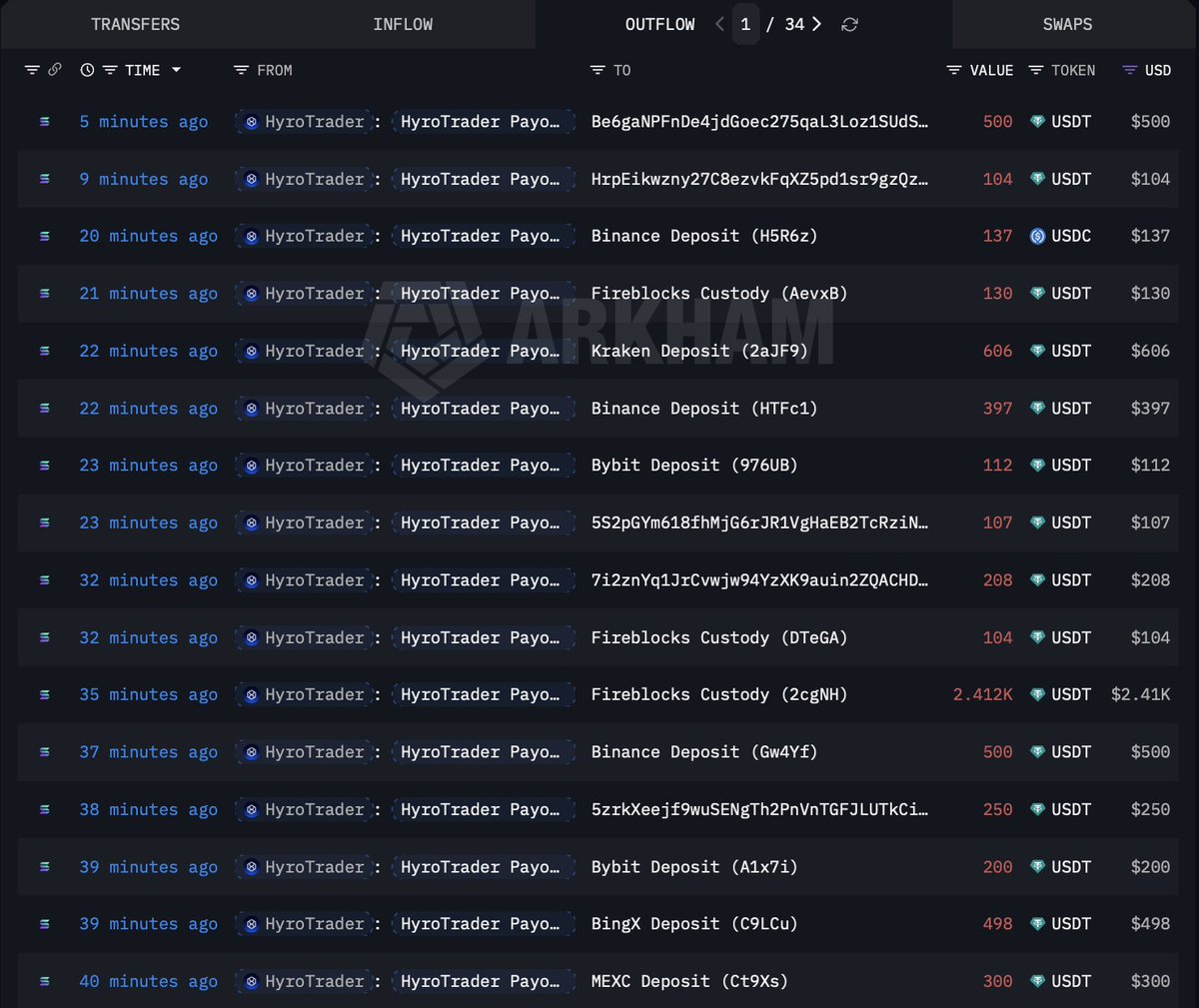The width and height of the screenshot is (1199, 1008).
Task: Open Fireblocks Custody (2cgNH) recipient
Action: 719,694
